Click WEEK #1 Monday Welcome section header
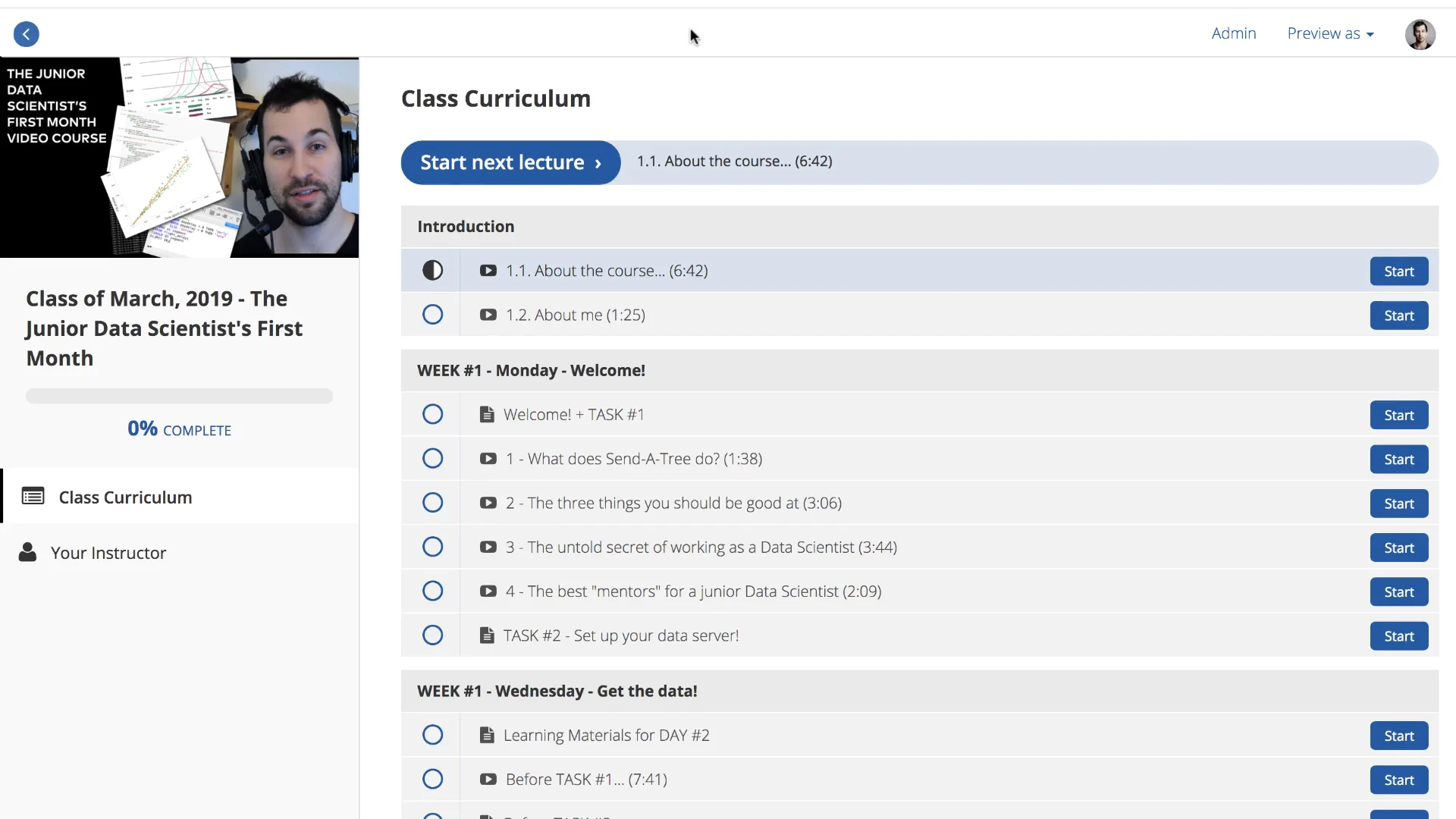The width and height of the screenshot is (1456, 819). point(531,371)
